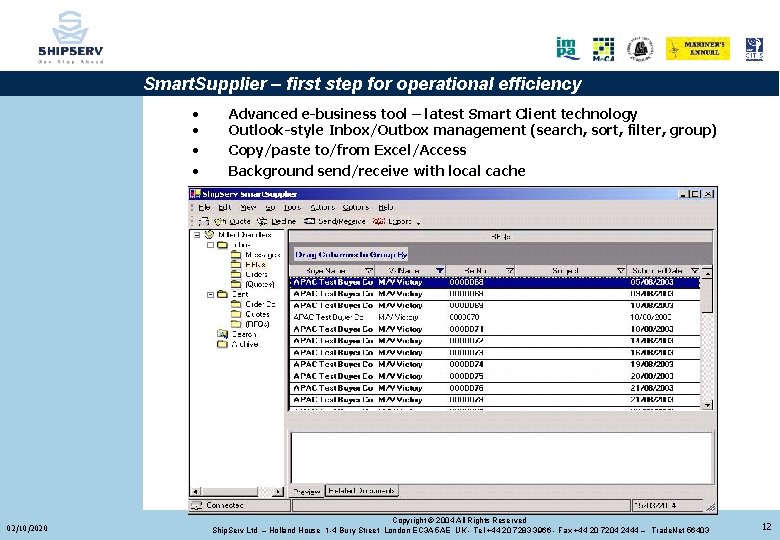The width and height of the screenshot is (780, 540).
Task: Click the Quote toolbar icon
Action: pyautogui.click(x=220, y=221)
